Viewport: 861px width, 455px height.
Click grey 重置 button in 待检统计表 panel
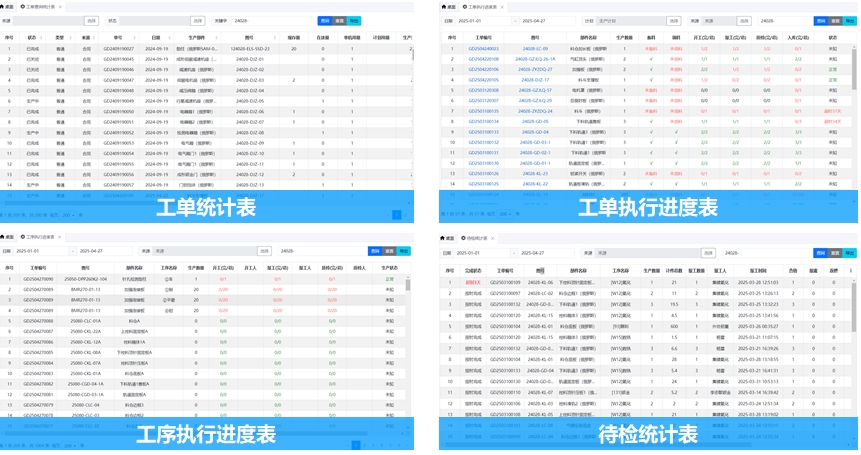pos(835,253)
